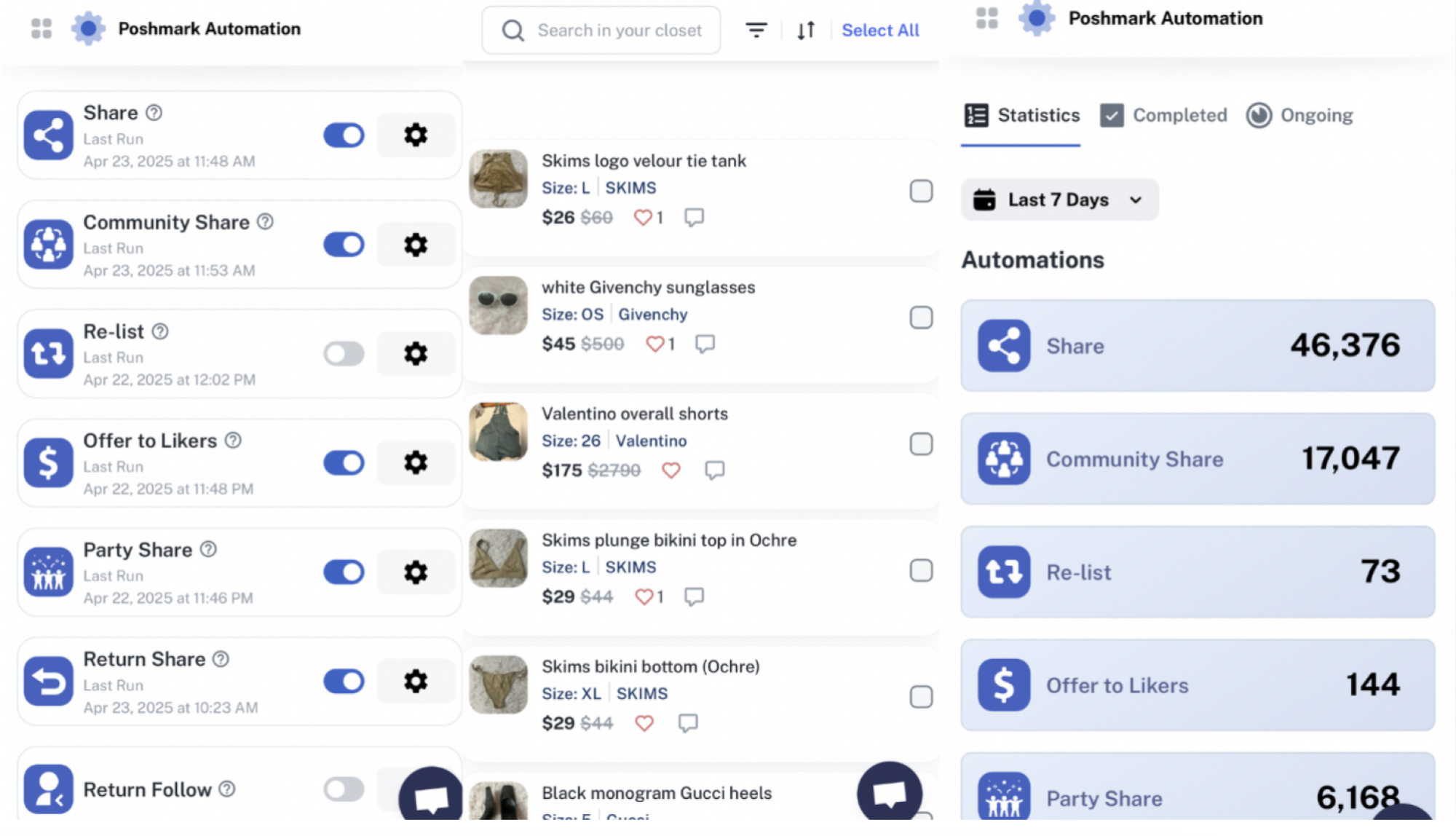Open the Offer to Likers statistics card
The width and height of the screenshot is (1456, 836).
point(1198,685)
